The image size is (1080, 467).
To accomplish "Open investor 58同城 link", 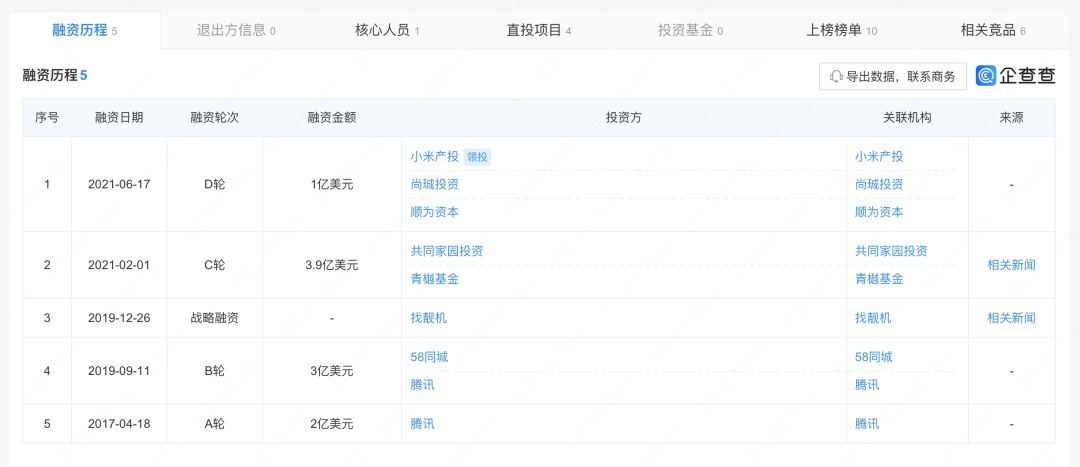I will (x=429, y=357).
